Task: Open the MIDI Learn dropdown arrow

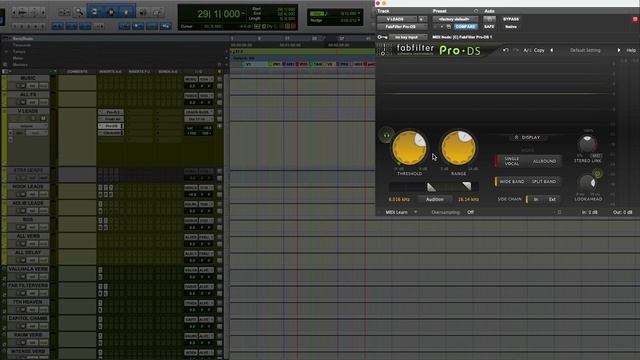Action: tap(416, 212)
